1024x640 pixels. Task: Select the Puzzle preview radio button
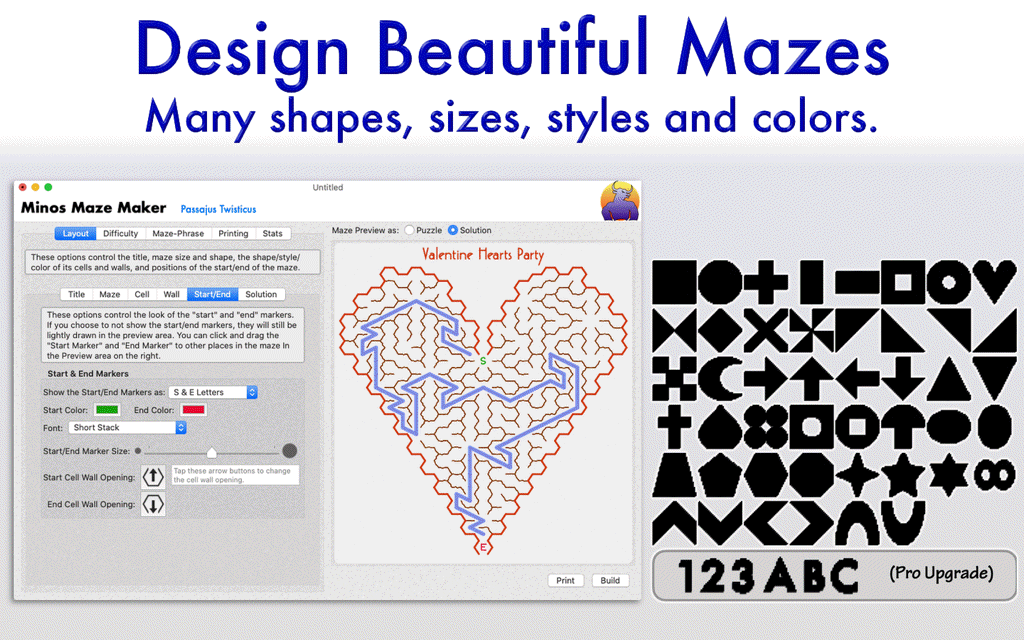pyautogui.click(x=410, y=230)
